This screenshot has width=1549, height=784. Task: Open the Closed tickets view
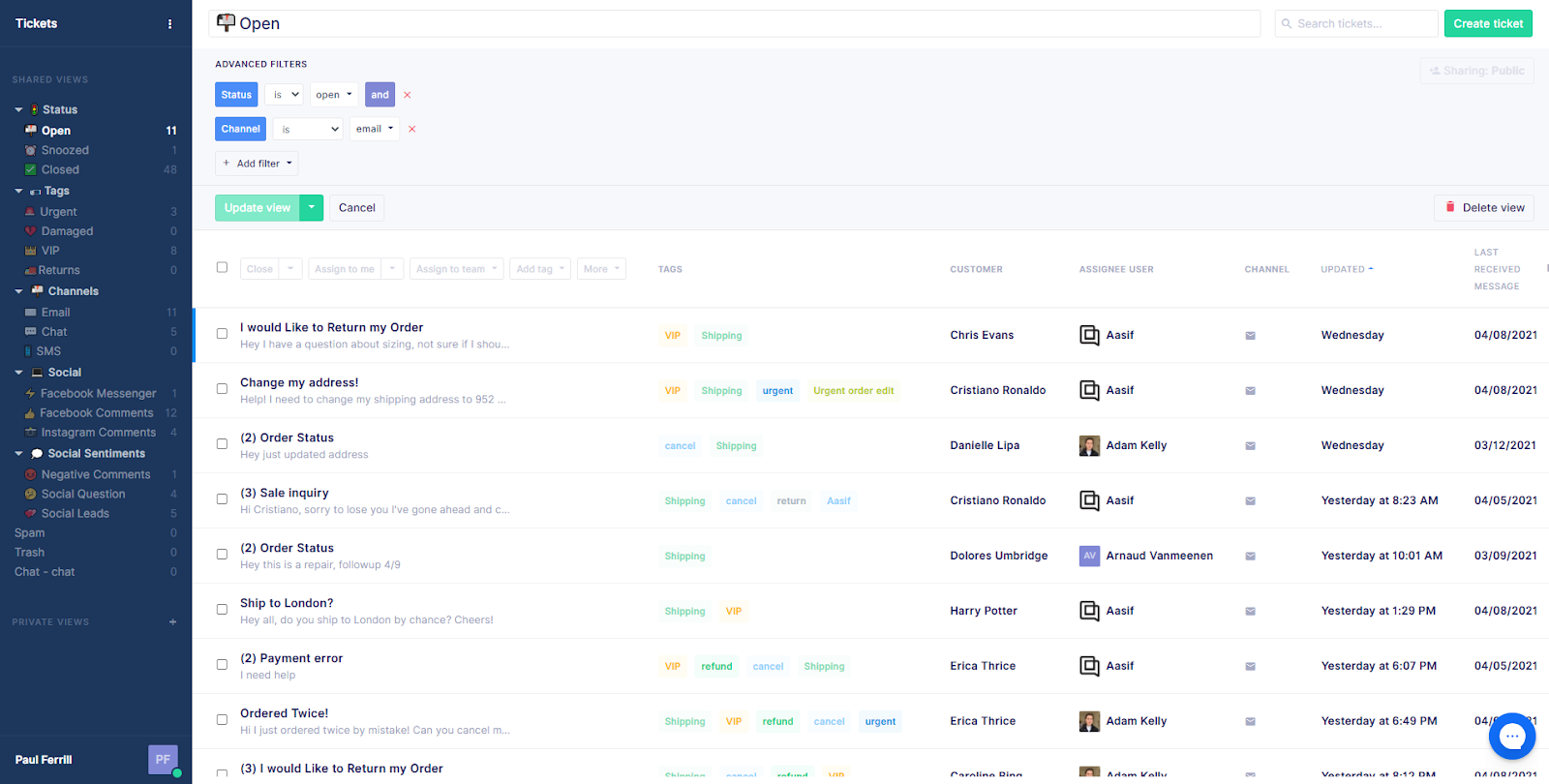click(60, 170)
